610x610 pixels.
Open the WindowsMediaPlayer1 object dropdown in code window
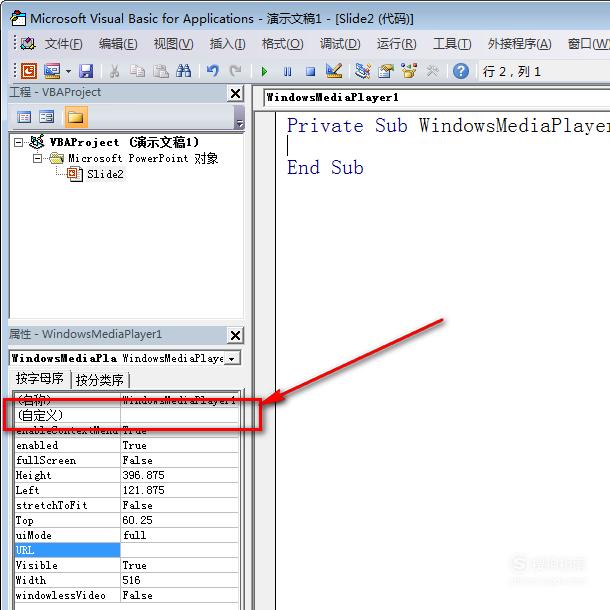(436, 98)
